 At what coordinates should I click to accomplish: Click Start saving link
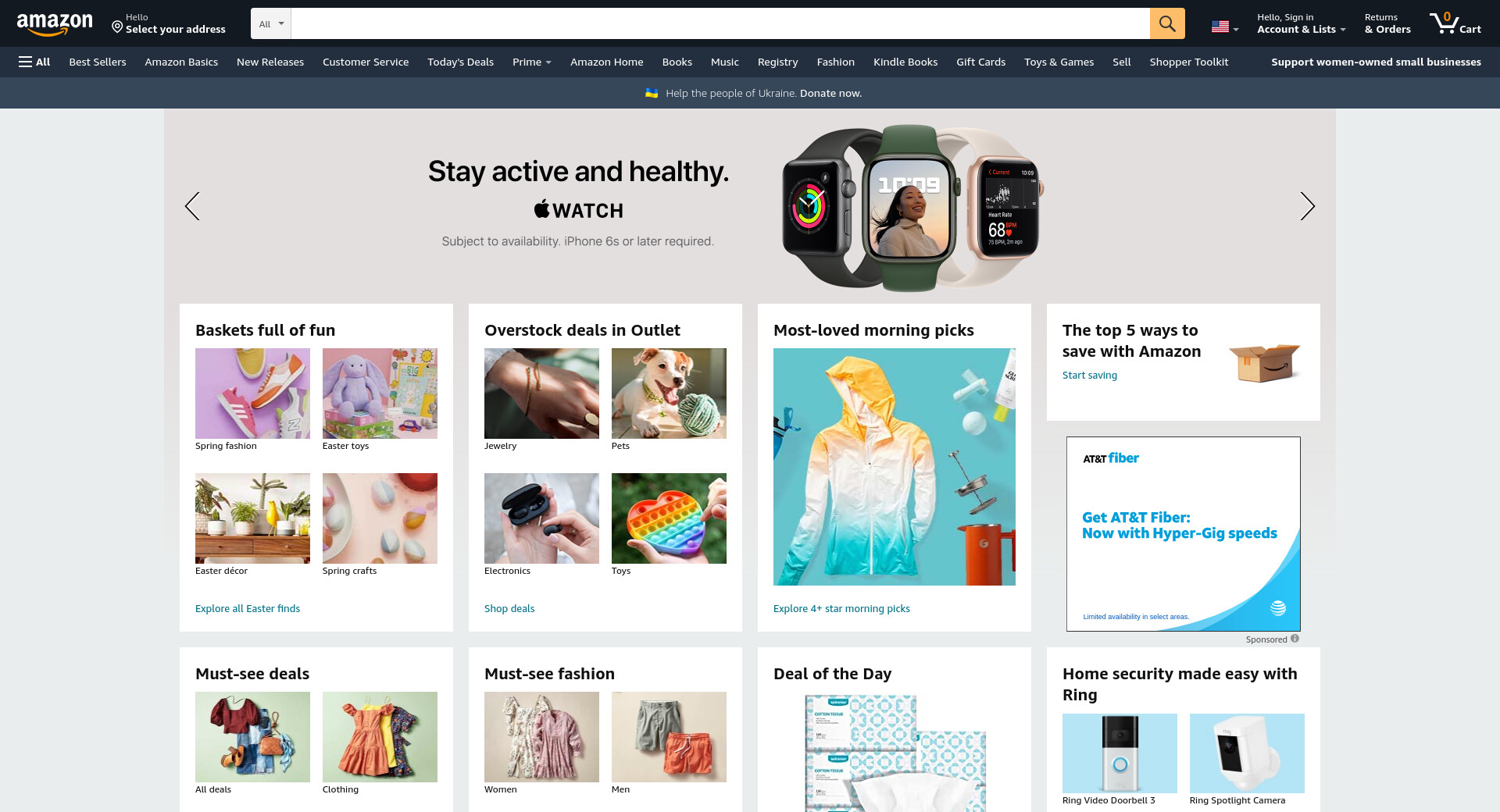click(1090, 375)
